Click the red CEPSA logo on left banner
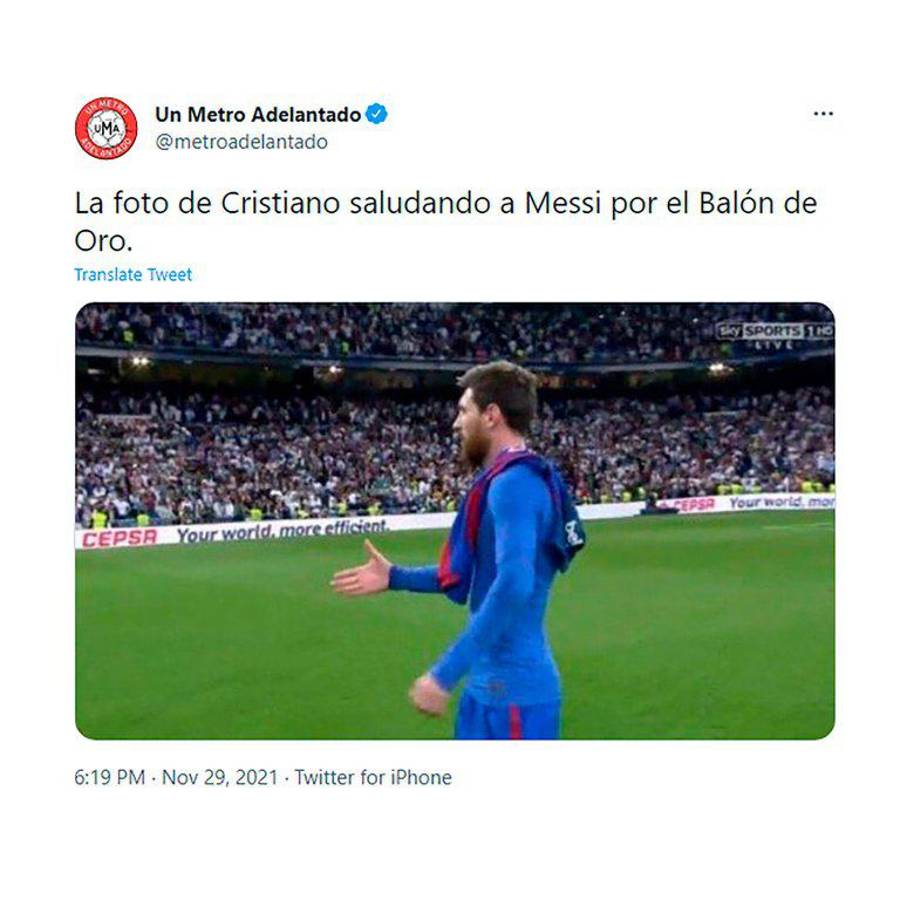The height and width of the screenshot is (900, 900). pos(119,538)
